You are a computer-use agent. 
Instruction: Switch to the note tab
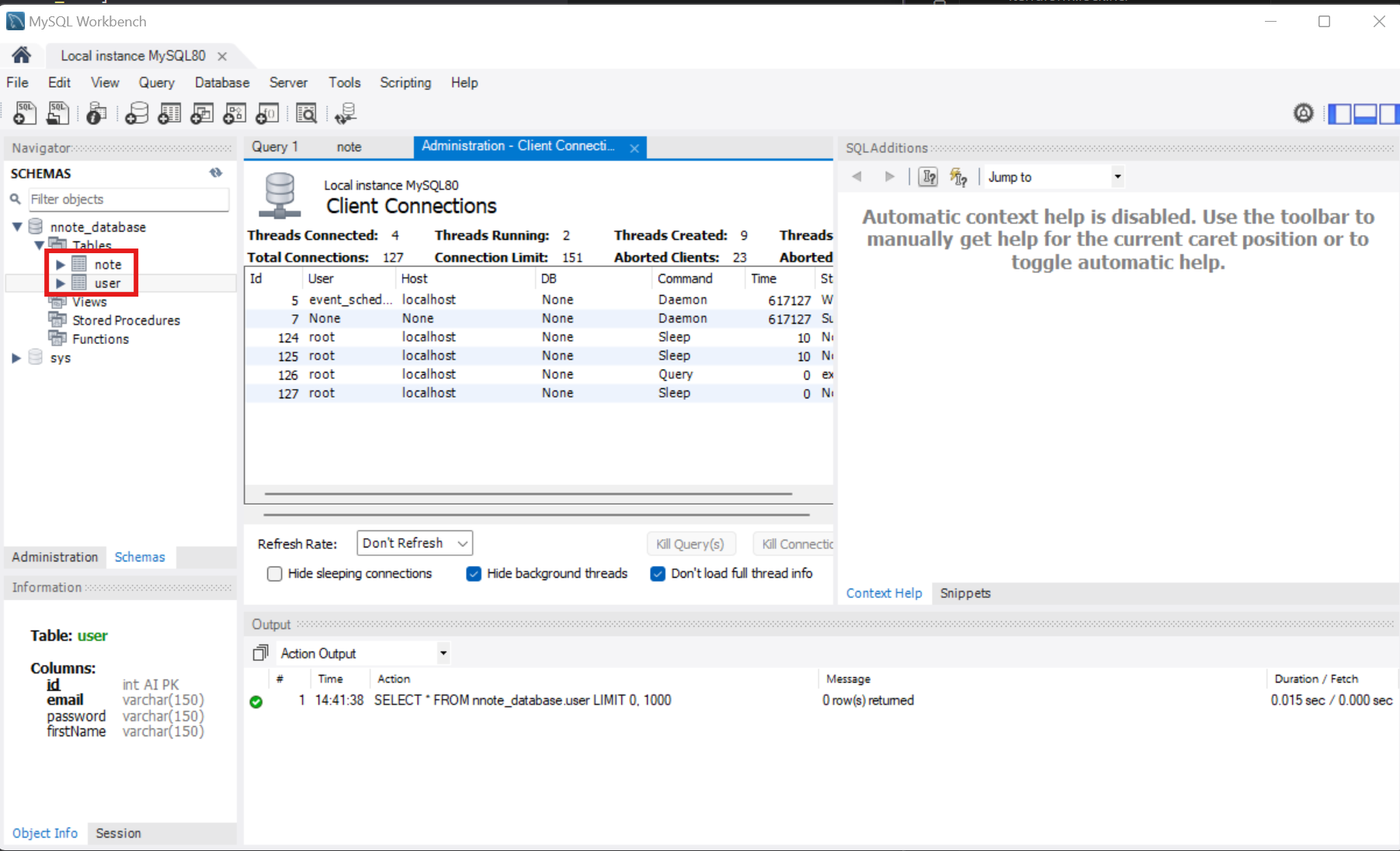click(349, 147)
